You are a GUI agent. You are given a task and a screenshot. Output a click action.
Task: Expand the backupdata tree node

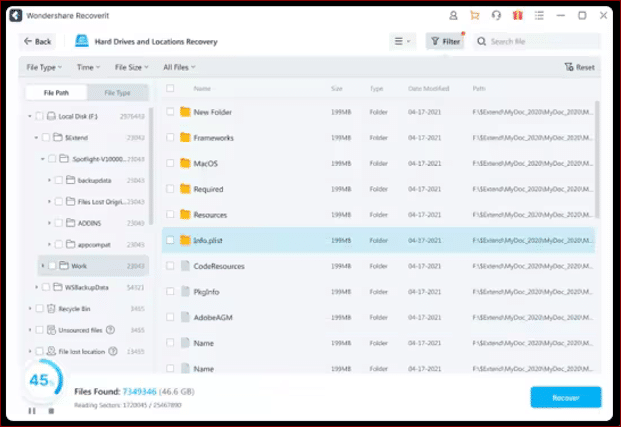[x=49, y=180]
